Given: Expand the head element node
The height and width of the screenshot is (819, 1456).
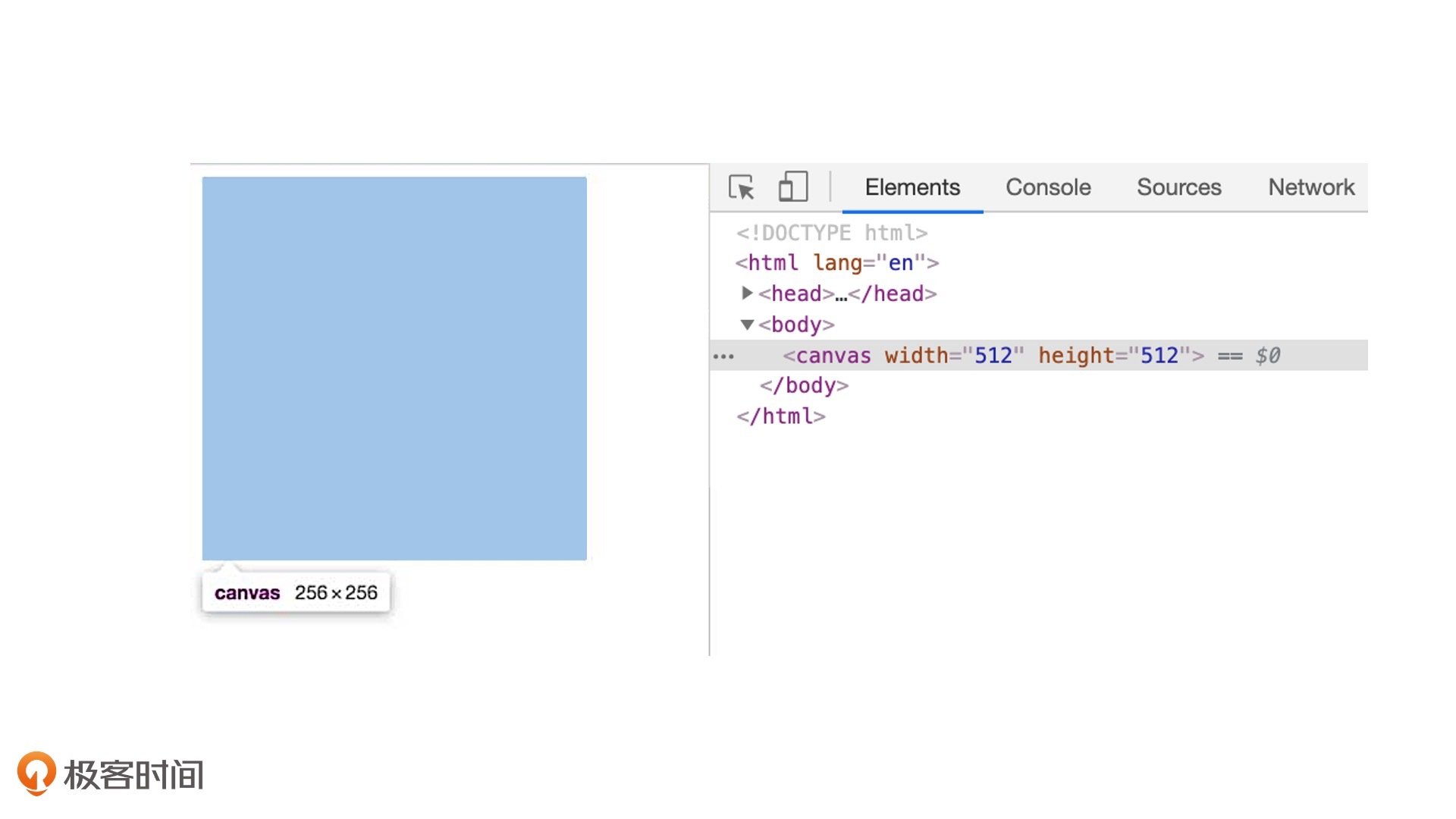Looking at the screenshot, I should point(747,293).
